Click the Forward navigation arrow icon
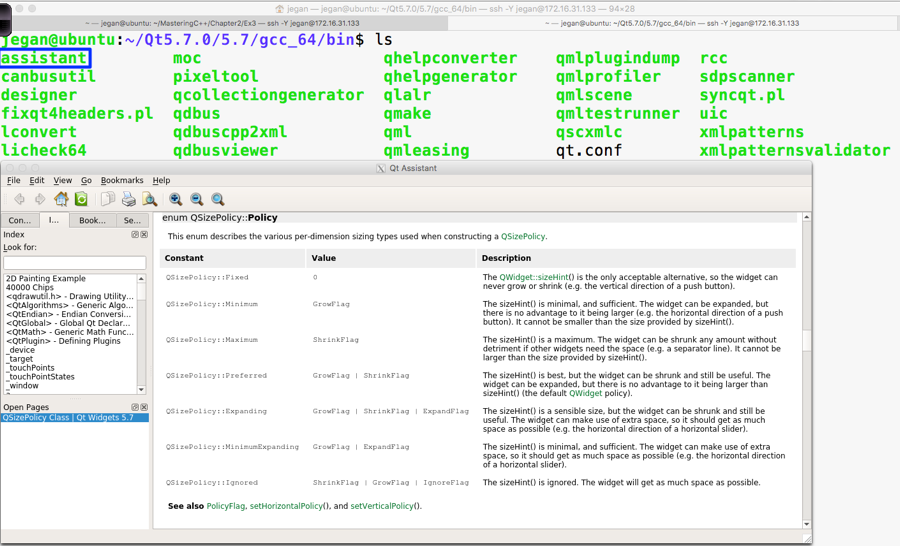 (40, 199)
